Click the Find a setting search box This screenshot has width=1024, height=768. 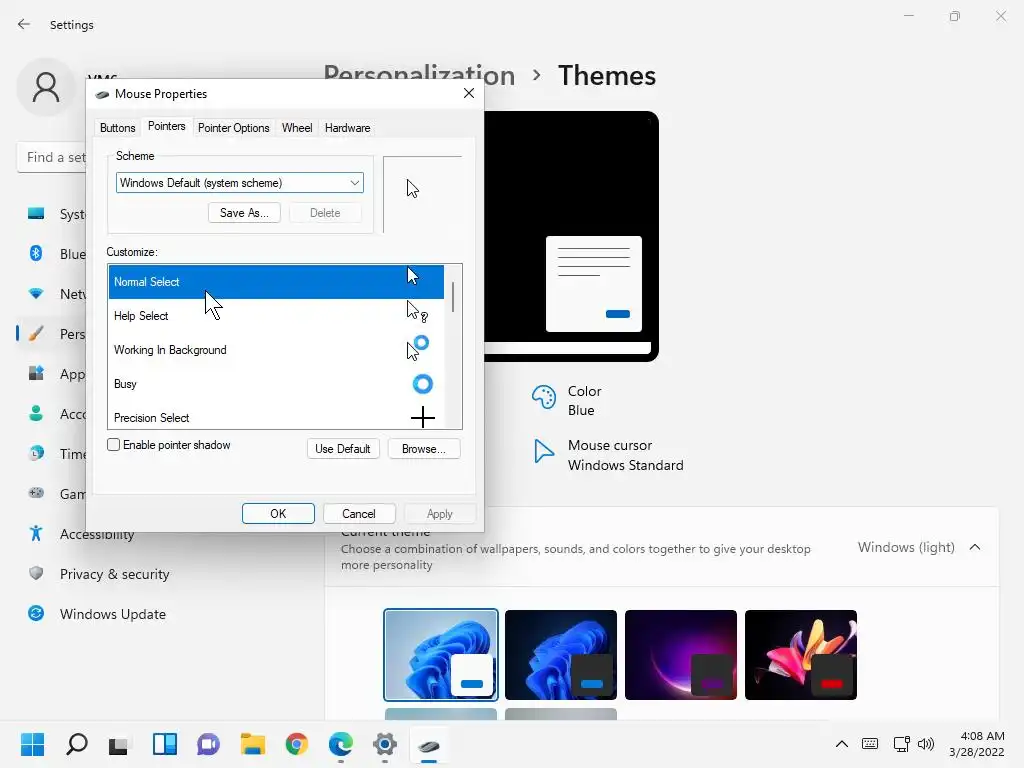[x=52, y=157]
